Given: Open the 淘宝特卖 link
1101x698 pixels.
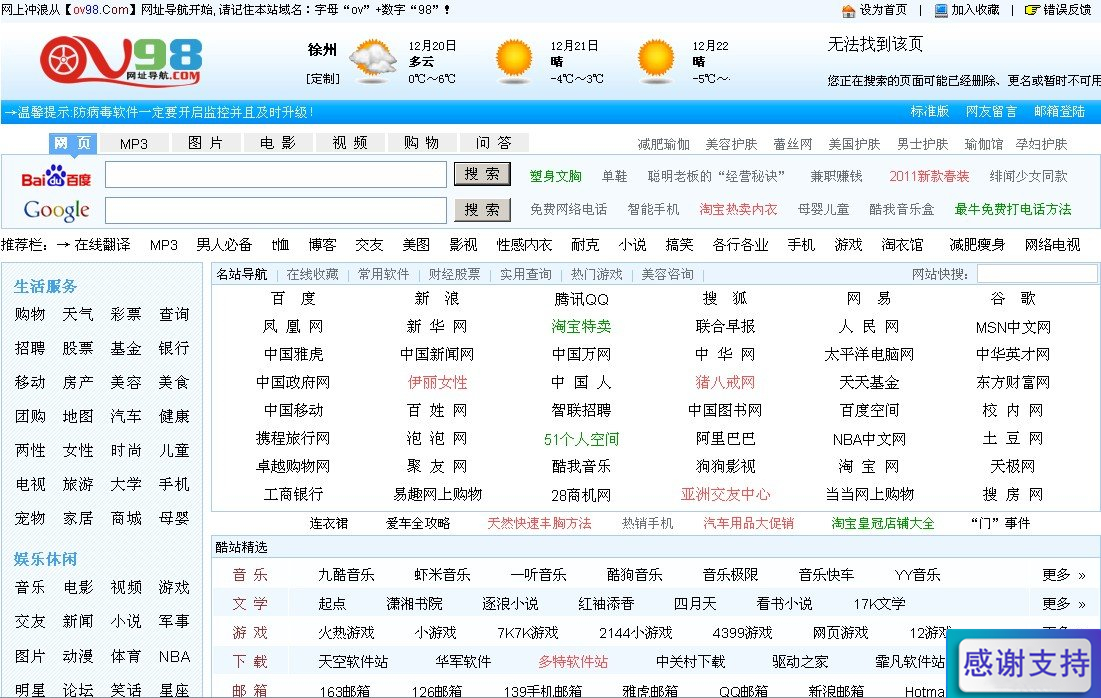Looking at the screenshot, I should [581, 327].
